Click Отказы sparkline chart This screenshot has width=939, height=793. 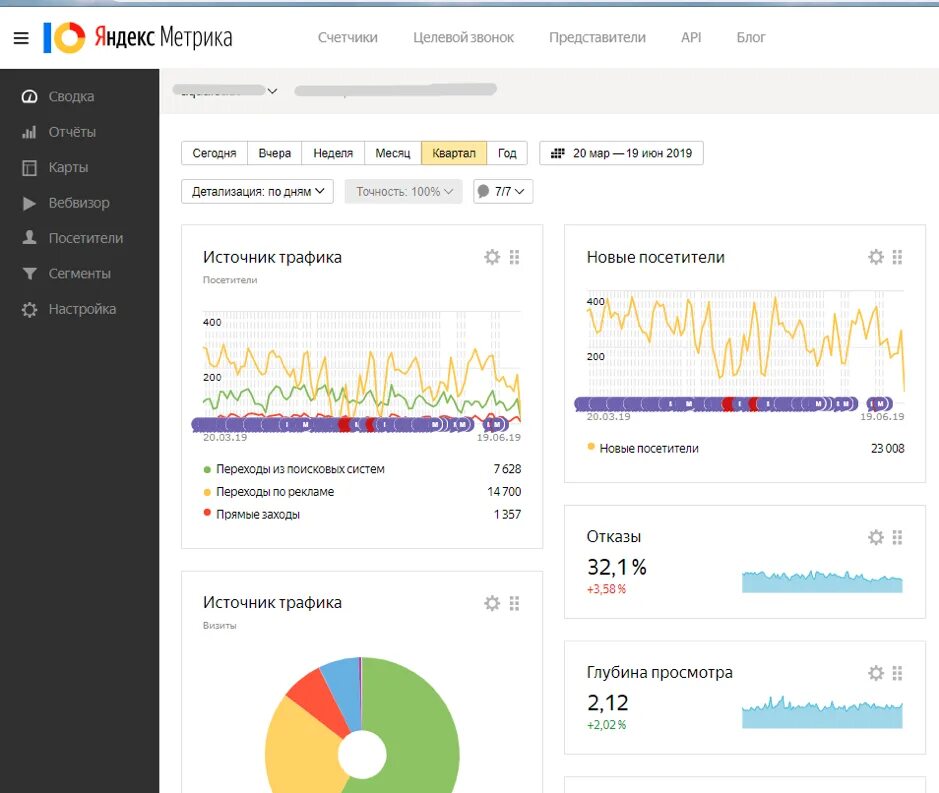pos(822,582)
